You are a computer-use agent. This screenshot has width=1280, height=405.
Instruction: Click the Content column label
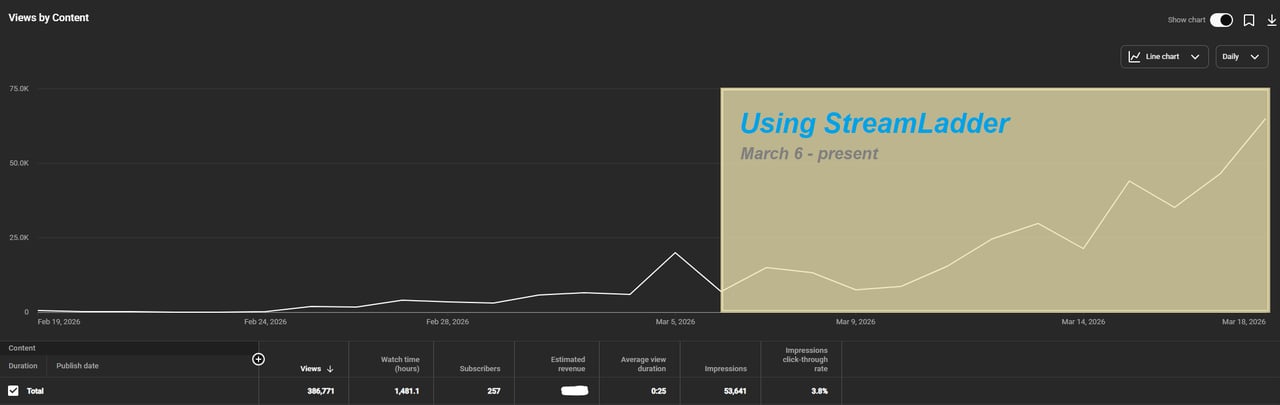coord(22,348)
